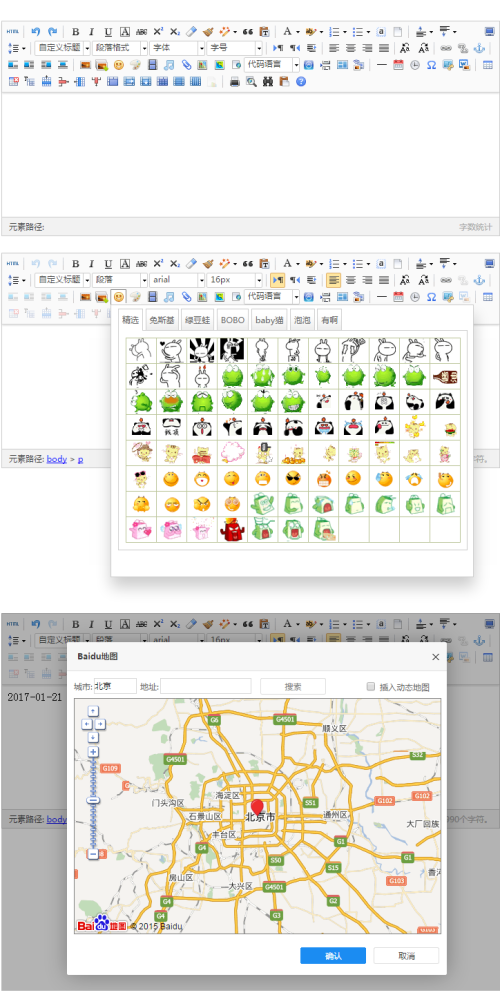Click the 搜索 button in map dialog
This screenshot has width=500, height=1006.
pyautogui.click(x=293, y=686)
